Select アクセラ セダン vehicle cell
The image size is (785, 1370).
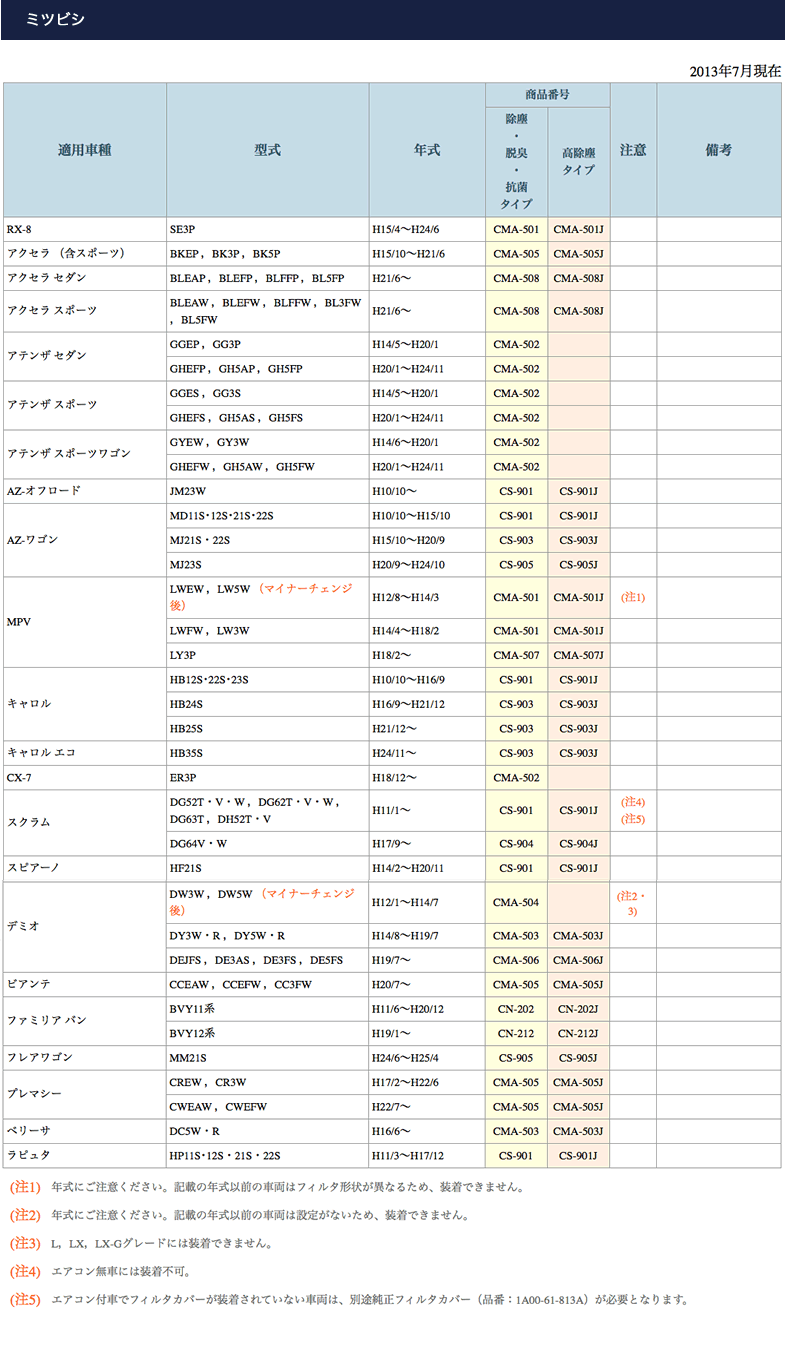[x=85, y=278]
